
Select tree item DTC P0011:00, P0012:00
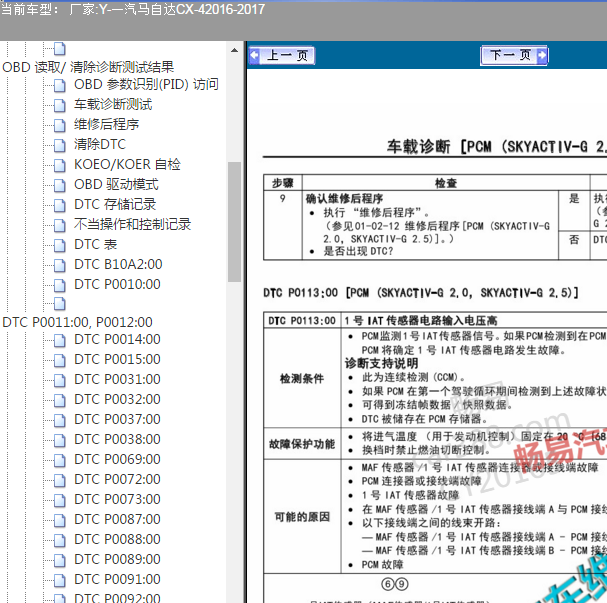coord(77,322)
